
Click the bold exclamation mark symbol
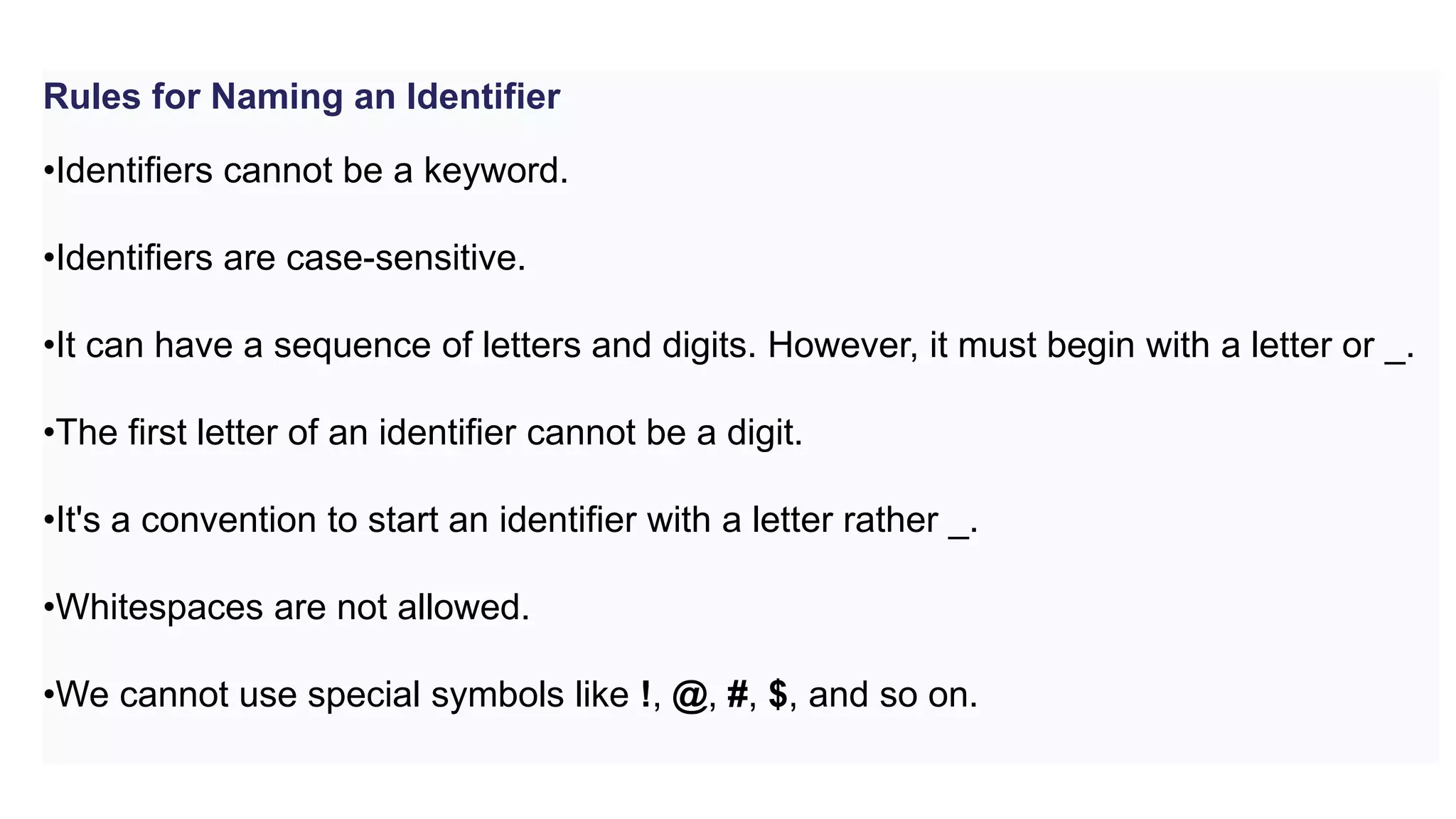pyautogui.click(x=645, y=695)
